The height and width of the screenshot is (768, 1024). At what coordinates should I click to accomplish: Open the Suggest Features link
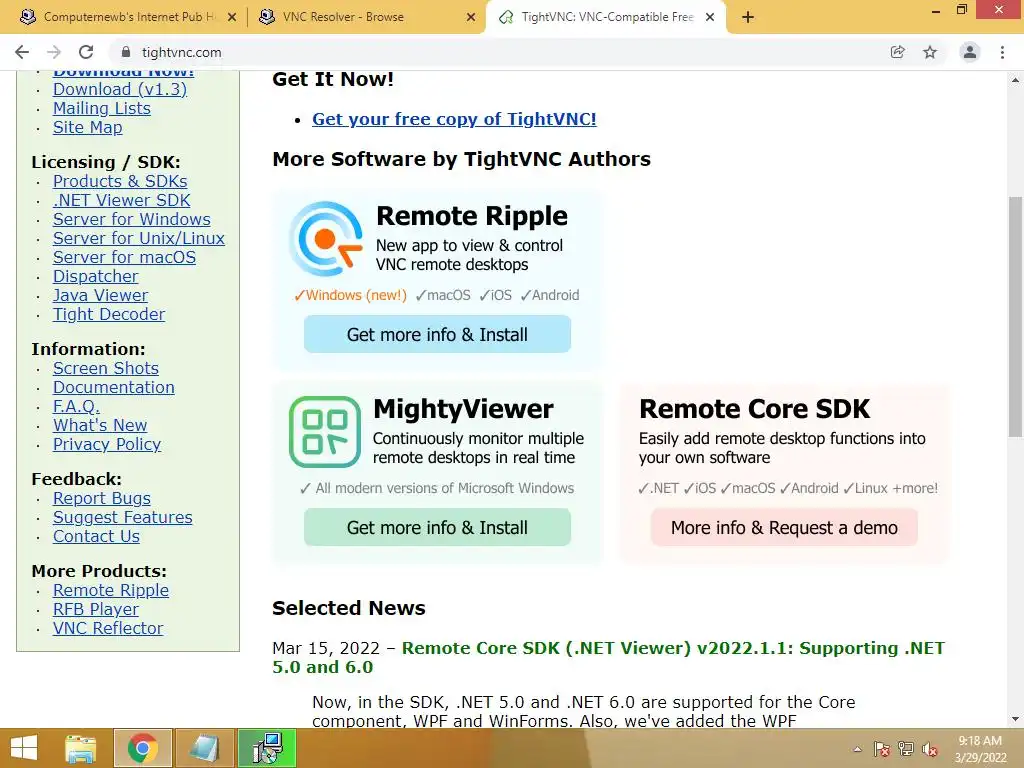click(123, 517)
